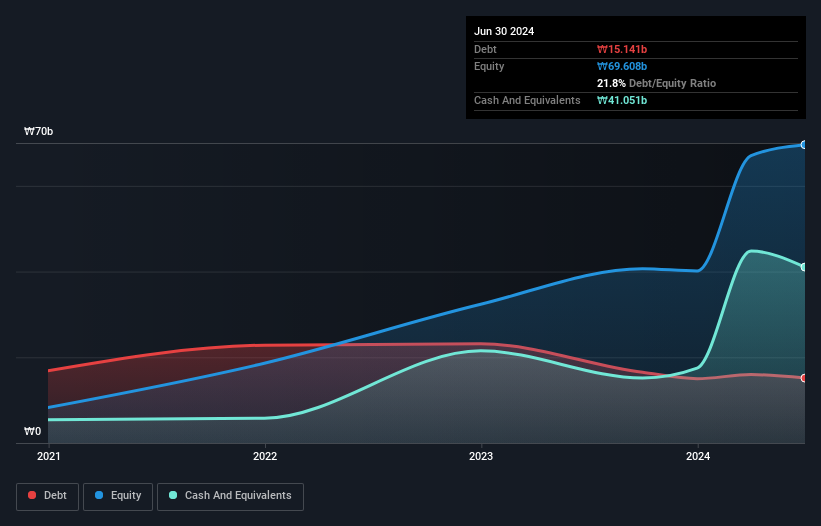Select the Cash end data point marker
The width and height of the screenshot is (821, 526).
(x=804, y=267)
